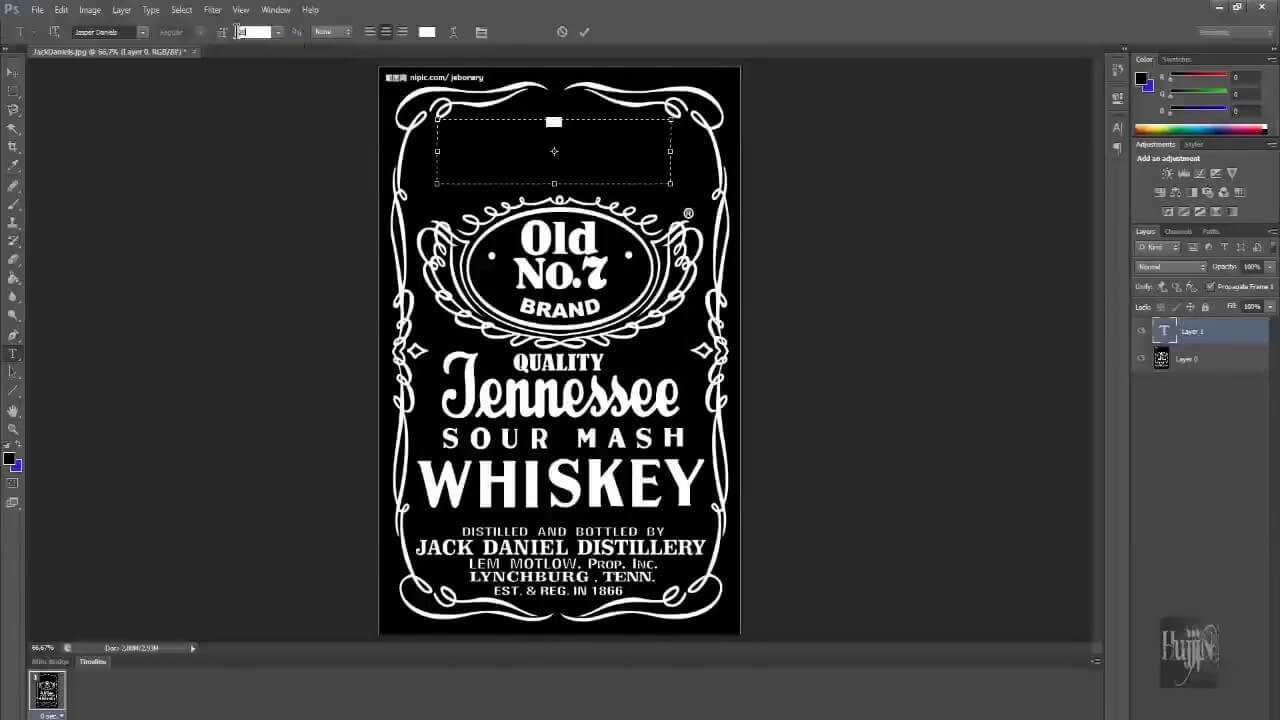
Task: Open the anti-aliasing method dropdown
Action: click(x=332, y=32)
